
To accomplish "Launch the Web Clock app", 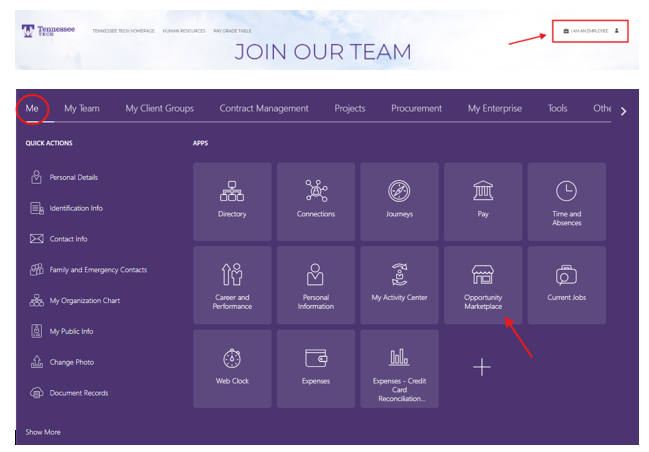I will 232,367.
